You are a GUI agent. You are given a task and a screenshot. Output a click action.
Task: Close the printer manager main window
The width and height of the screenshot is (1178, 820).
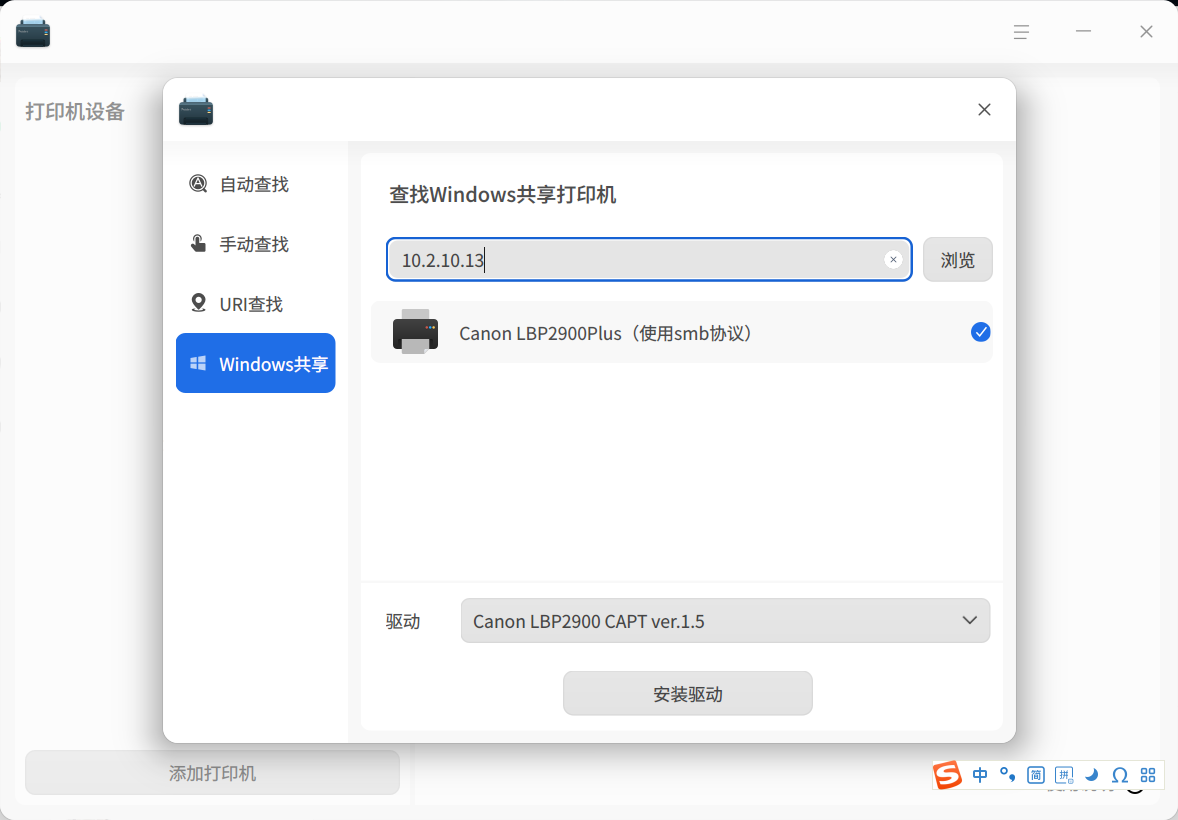pyautogui.click(x=1146, y=32)
